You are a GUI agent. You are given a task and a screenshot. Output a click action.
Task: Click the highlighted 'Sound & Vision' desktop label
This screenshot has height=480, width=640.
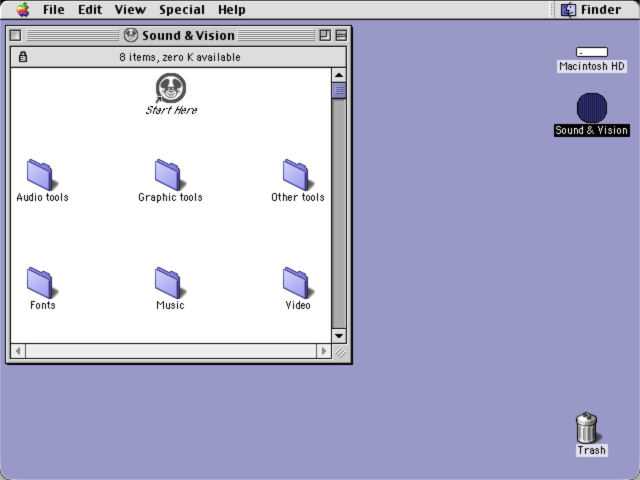click(x=592, y=130)
